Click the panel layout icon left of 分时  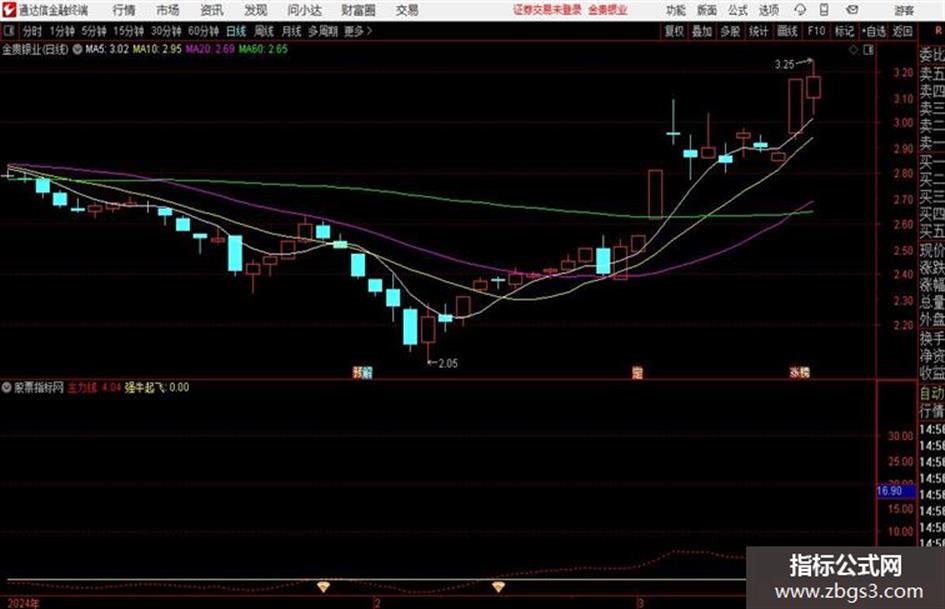(x=9, y=31)
